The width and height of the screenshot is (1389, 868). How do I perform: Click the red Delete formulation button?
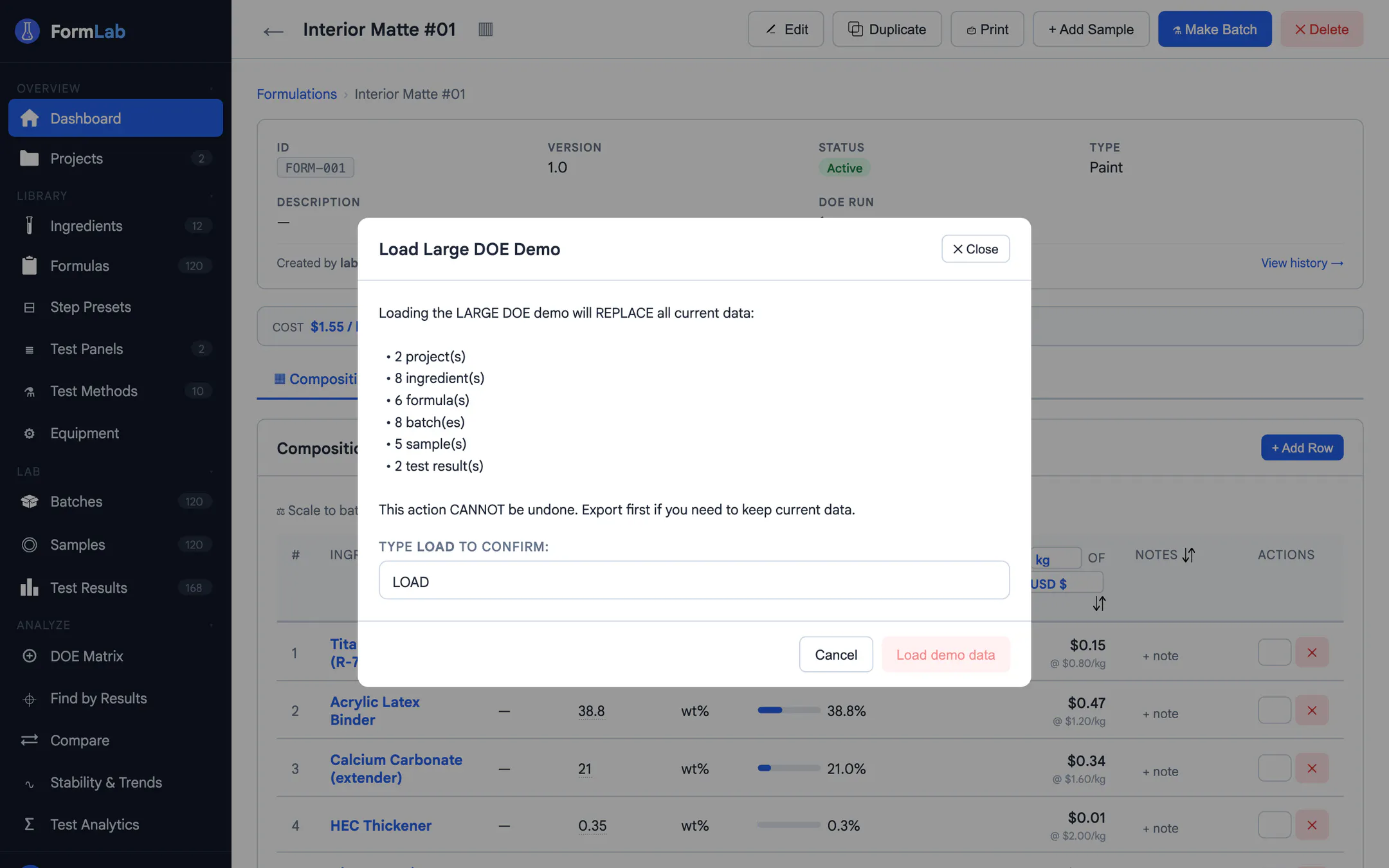(1321, 29)
